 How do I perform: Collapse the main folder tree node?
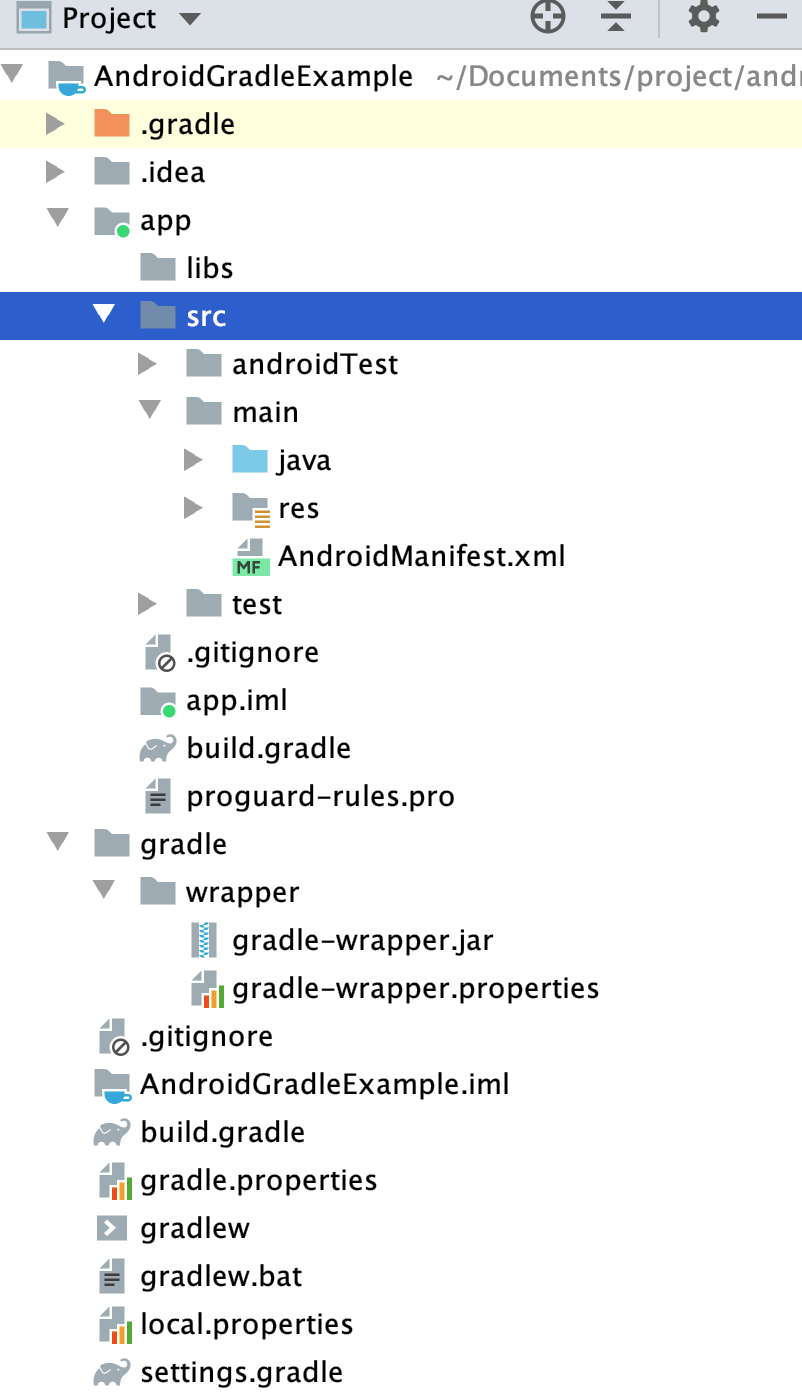(x=148, y=411)
